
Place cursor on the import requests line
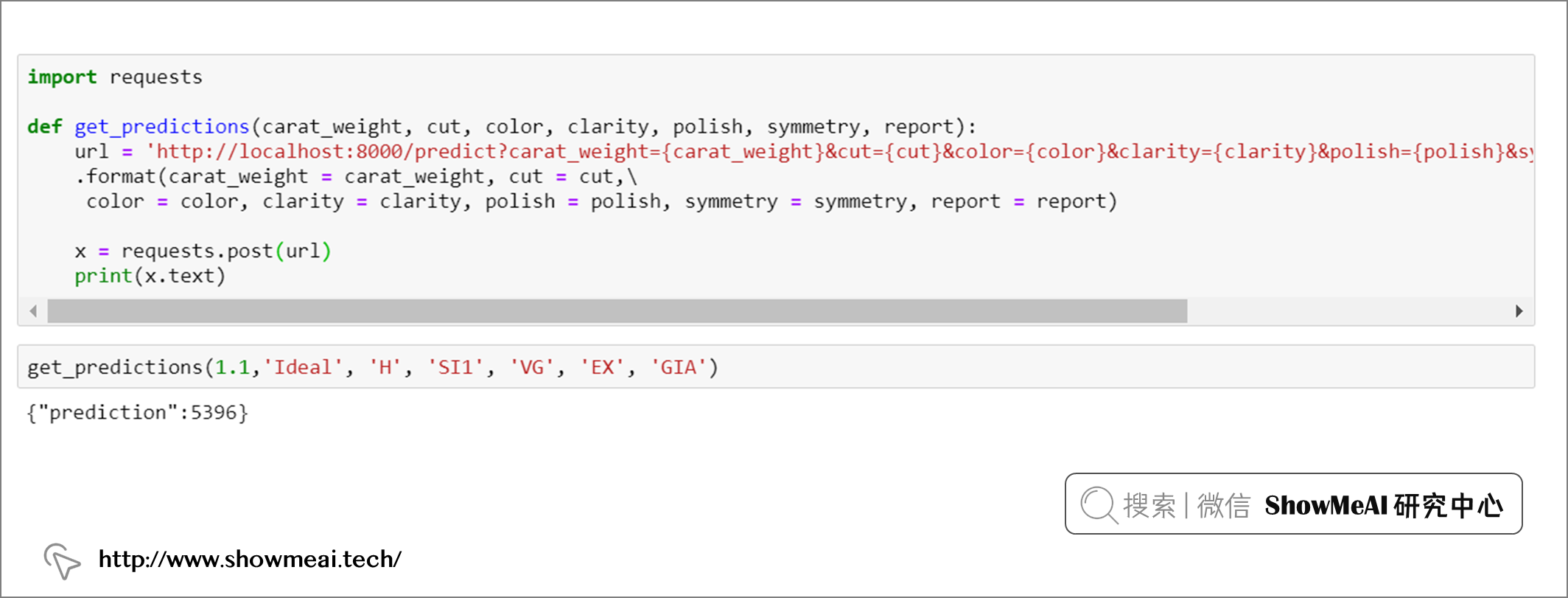[x=115, y=77]
